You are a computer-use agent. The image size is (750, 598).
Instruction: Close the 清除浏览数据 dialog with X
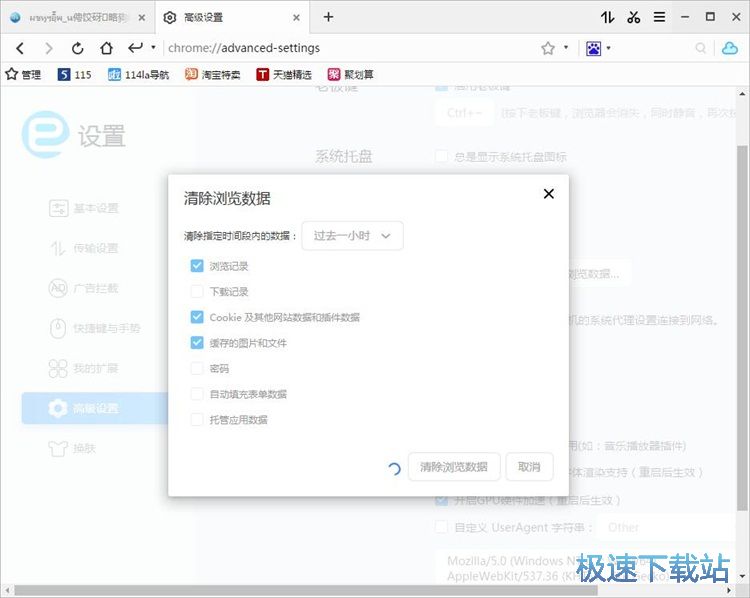(549, 194)
